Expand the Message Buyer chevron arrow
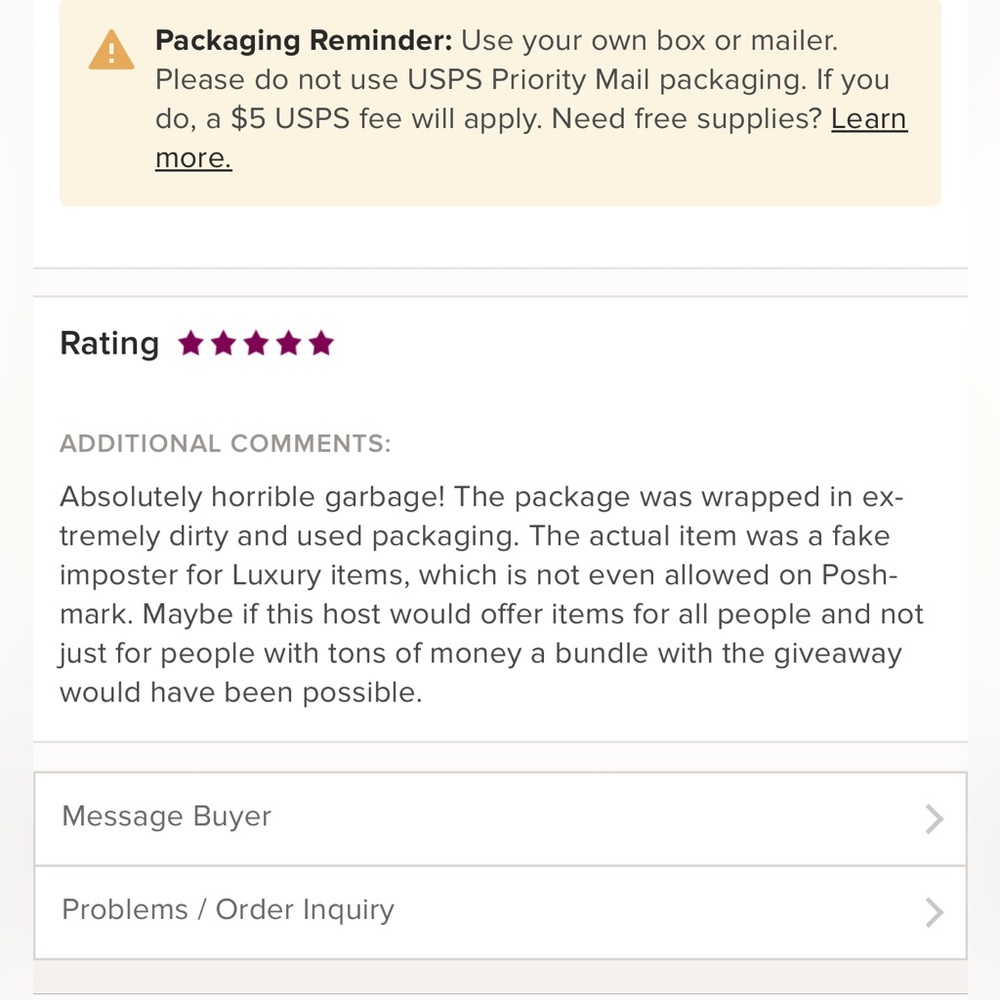 click(934, 819)
